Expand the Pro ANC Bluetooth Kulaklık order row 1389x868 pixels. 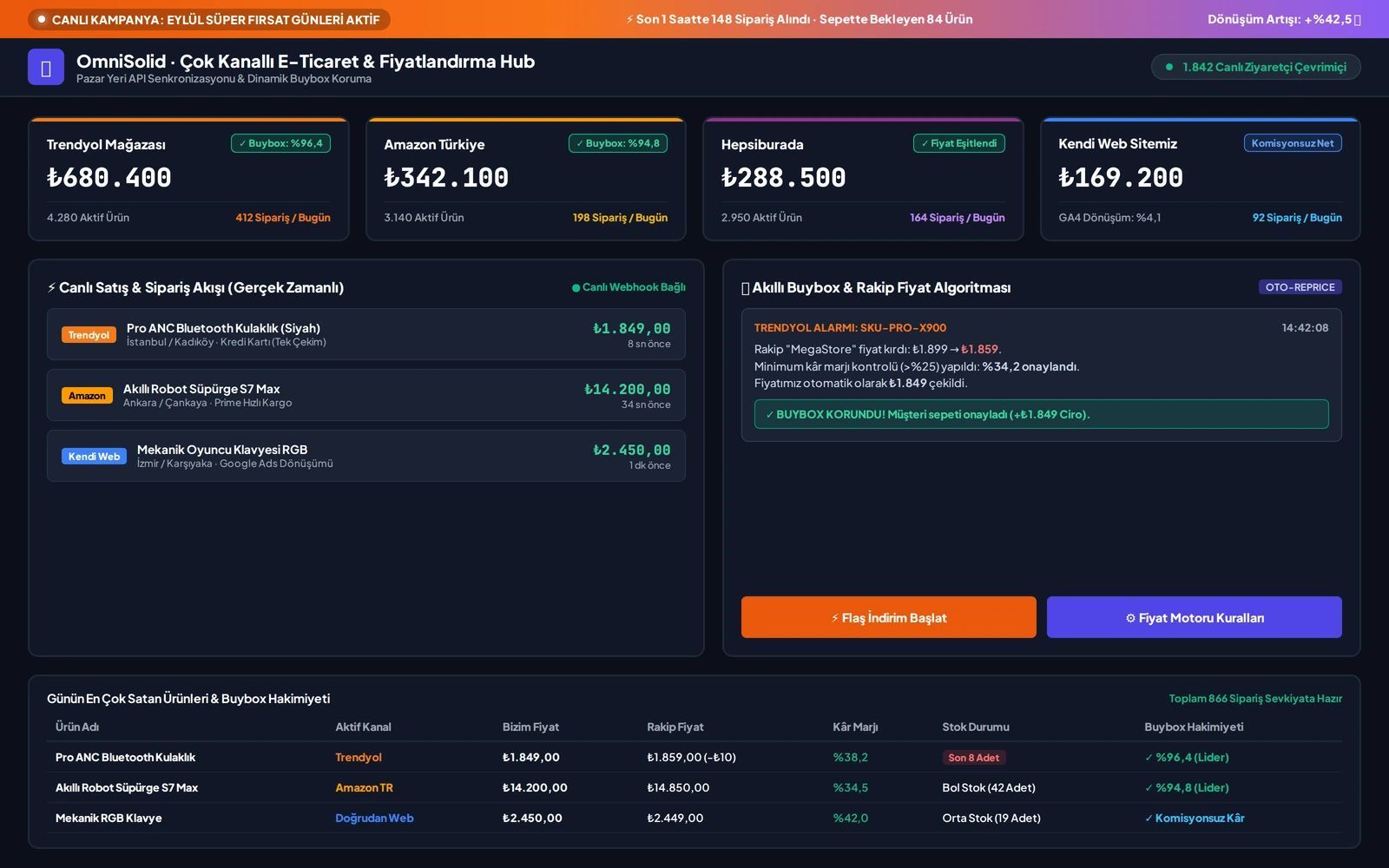pyautogui.click(x=366, y=334)
